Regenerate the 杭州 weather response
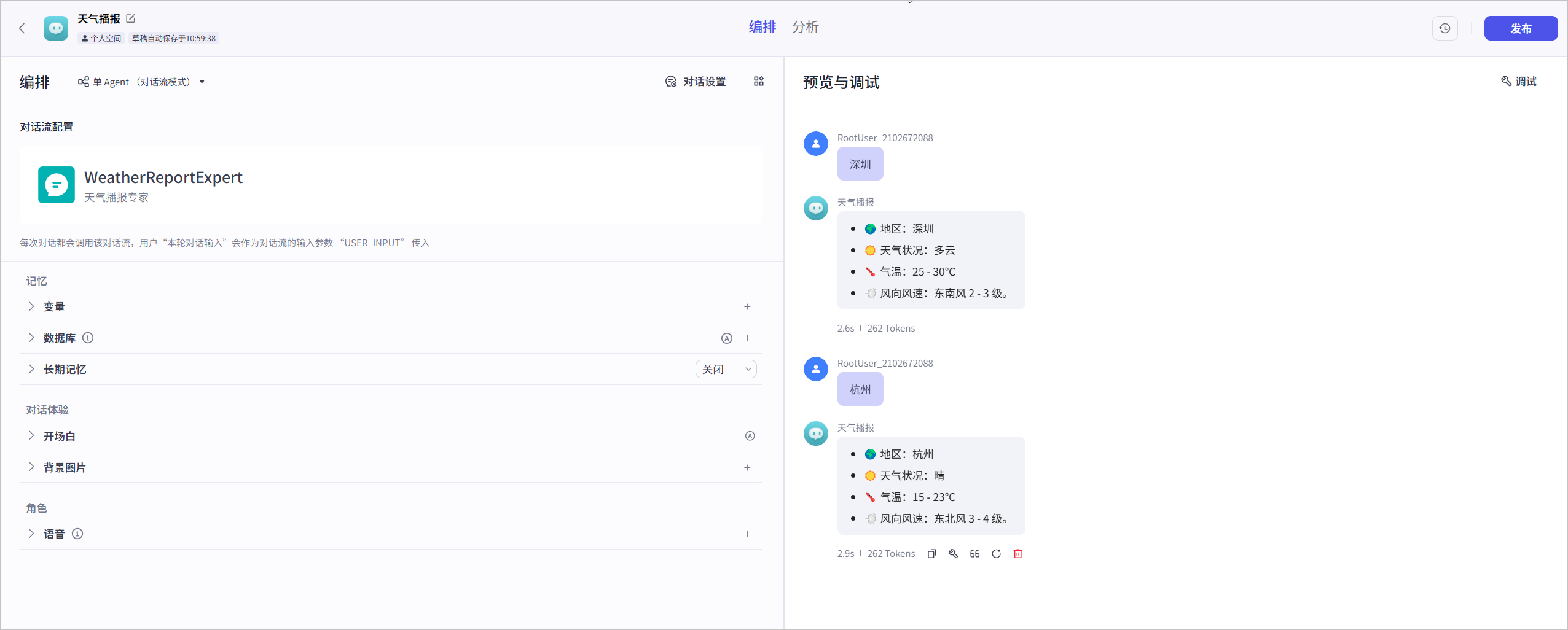 [x=996, y=554]
